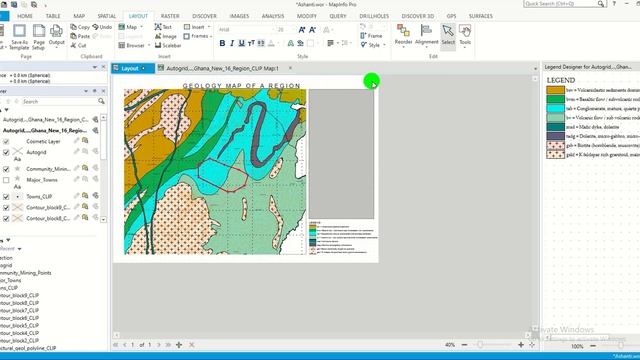
Task: Select Contour_block7_CLIP in table list
Action: click(19, 310)
